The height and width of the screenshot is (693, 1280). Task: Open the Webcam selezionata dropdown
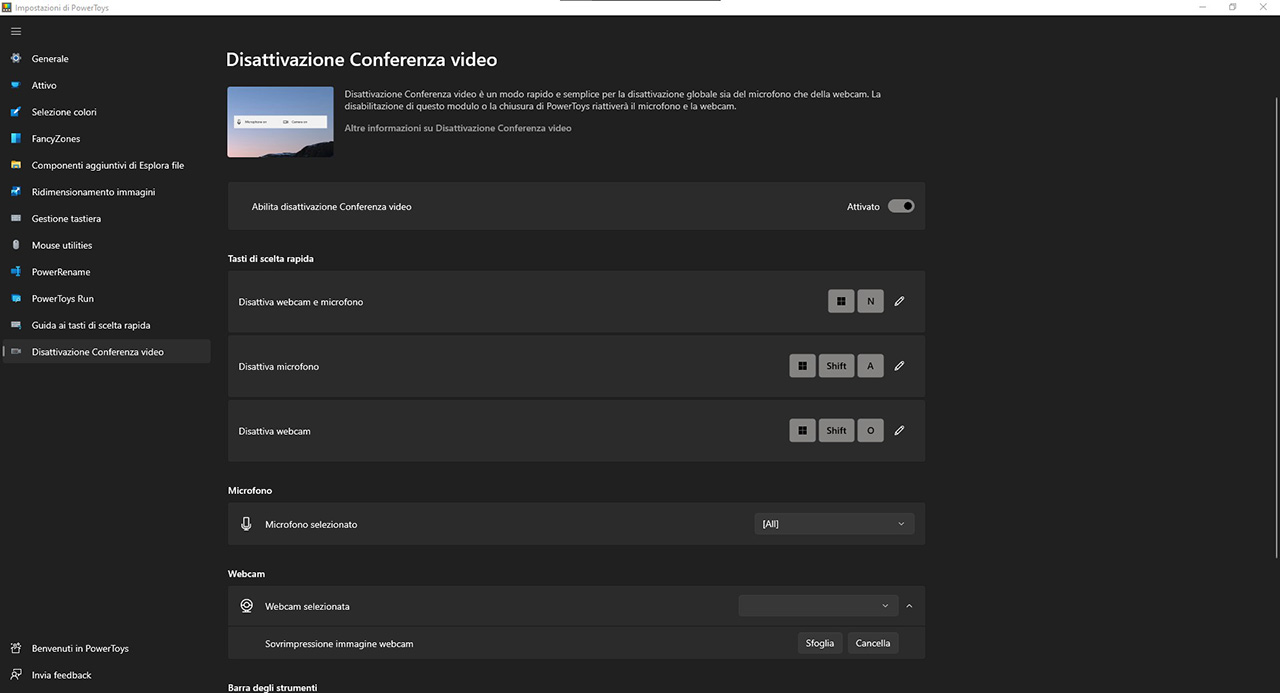click(x=818, y=606)
